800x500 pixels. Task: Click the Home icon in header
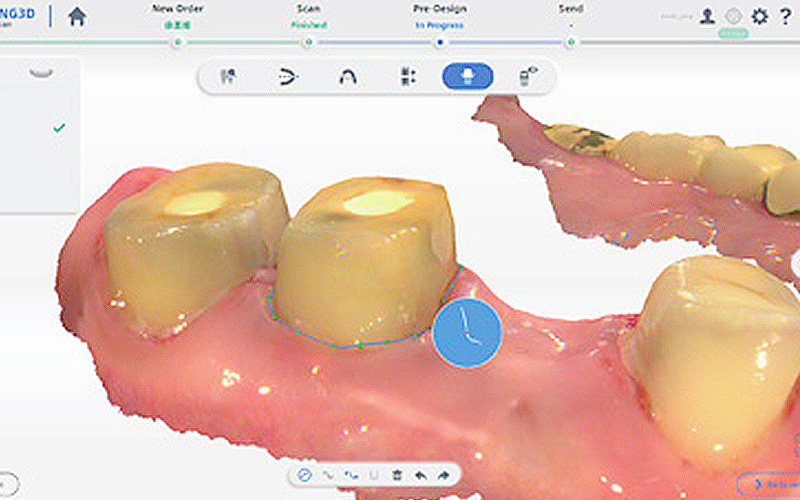(77, 16)
